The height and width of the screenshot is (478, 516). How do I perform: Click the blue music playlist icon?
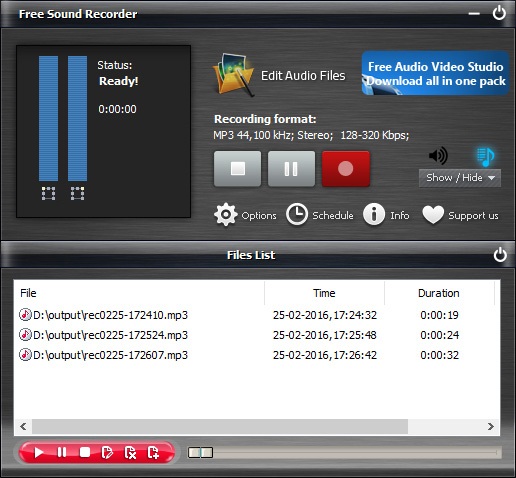coord(485,157)
